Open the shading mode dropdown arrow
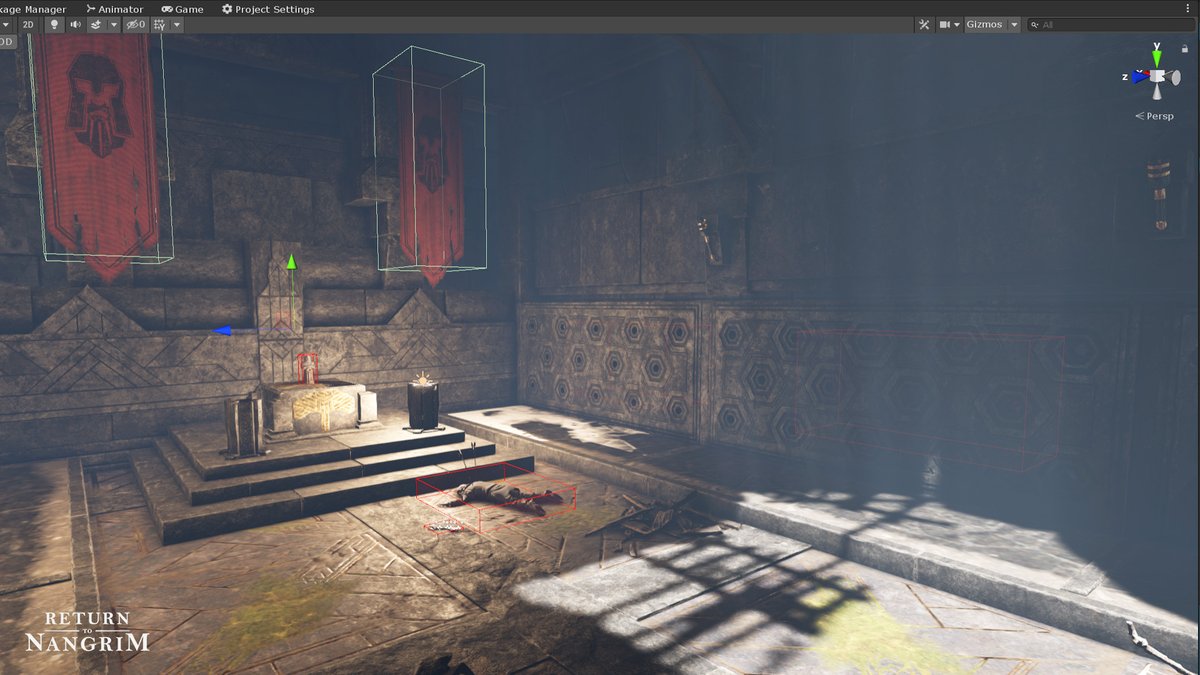The image size is (1200, 675). (x=5, y=24)
